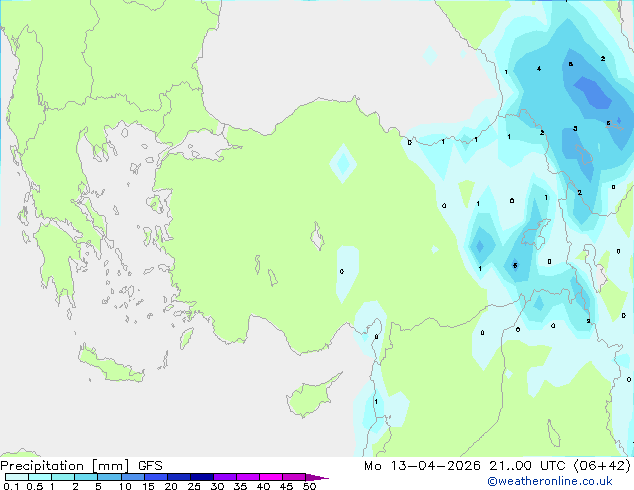The height and width of the screenshot is (490, 634).
Task: Click the 'Precipitation [mm]' title text
Action: (65, 466)
